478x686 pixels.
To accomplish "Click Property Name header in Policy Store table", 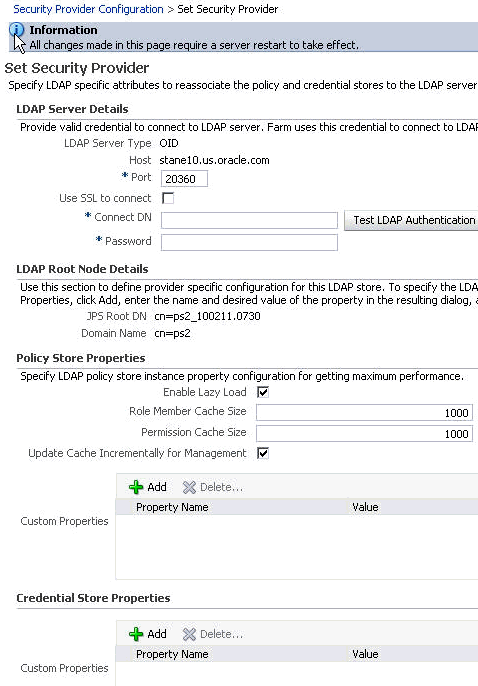I will pyautogui.click(x=172, y=507).
